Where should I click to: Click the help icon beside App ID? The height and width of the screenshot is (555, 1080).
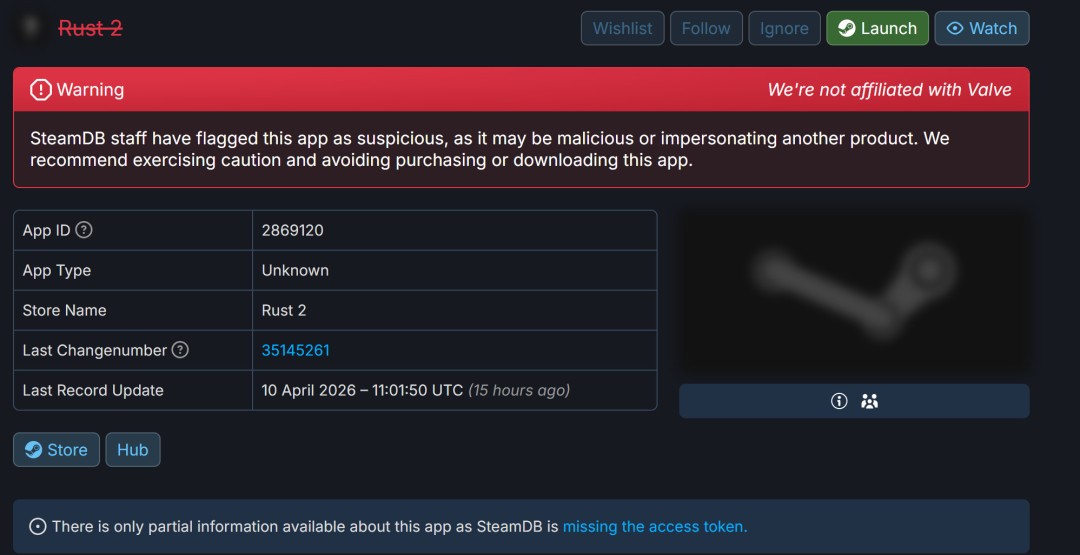tap(84, 230)
